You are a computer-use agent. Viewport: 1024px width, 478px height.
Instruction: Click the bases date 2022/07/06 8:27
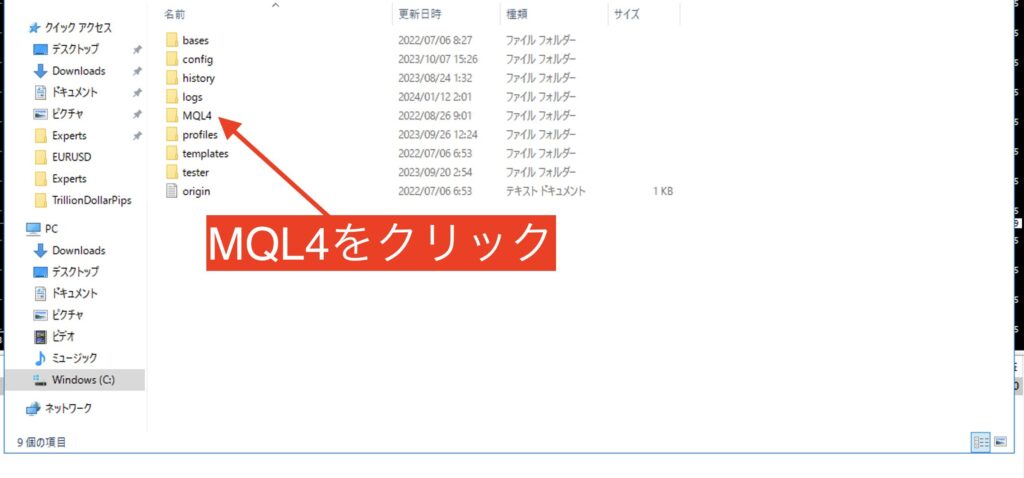[435, 40]
